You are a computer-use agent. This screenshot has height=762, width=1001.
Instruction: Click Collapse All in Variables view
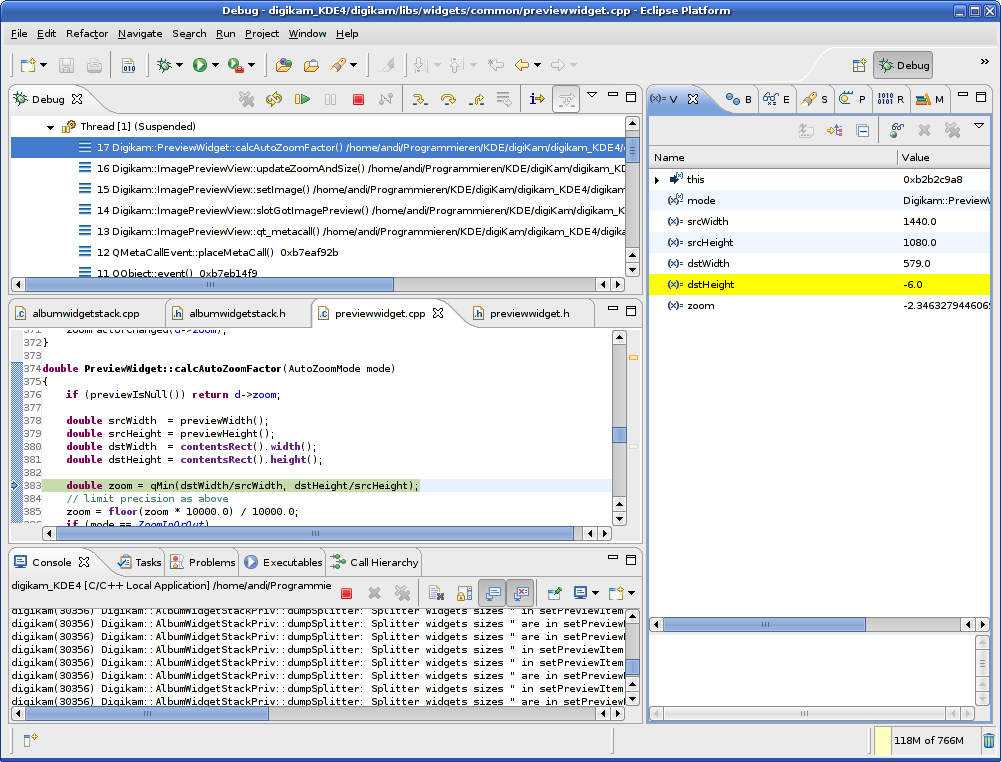(862, 130)
